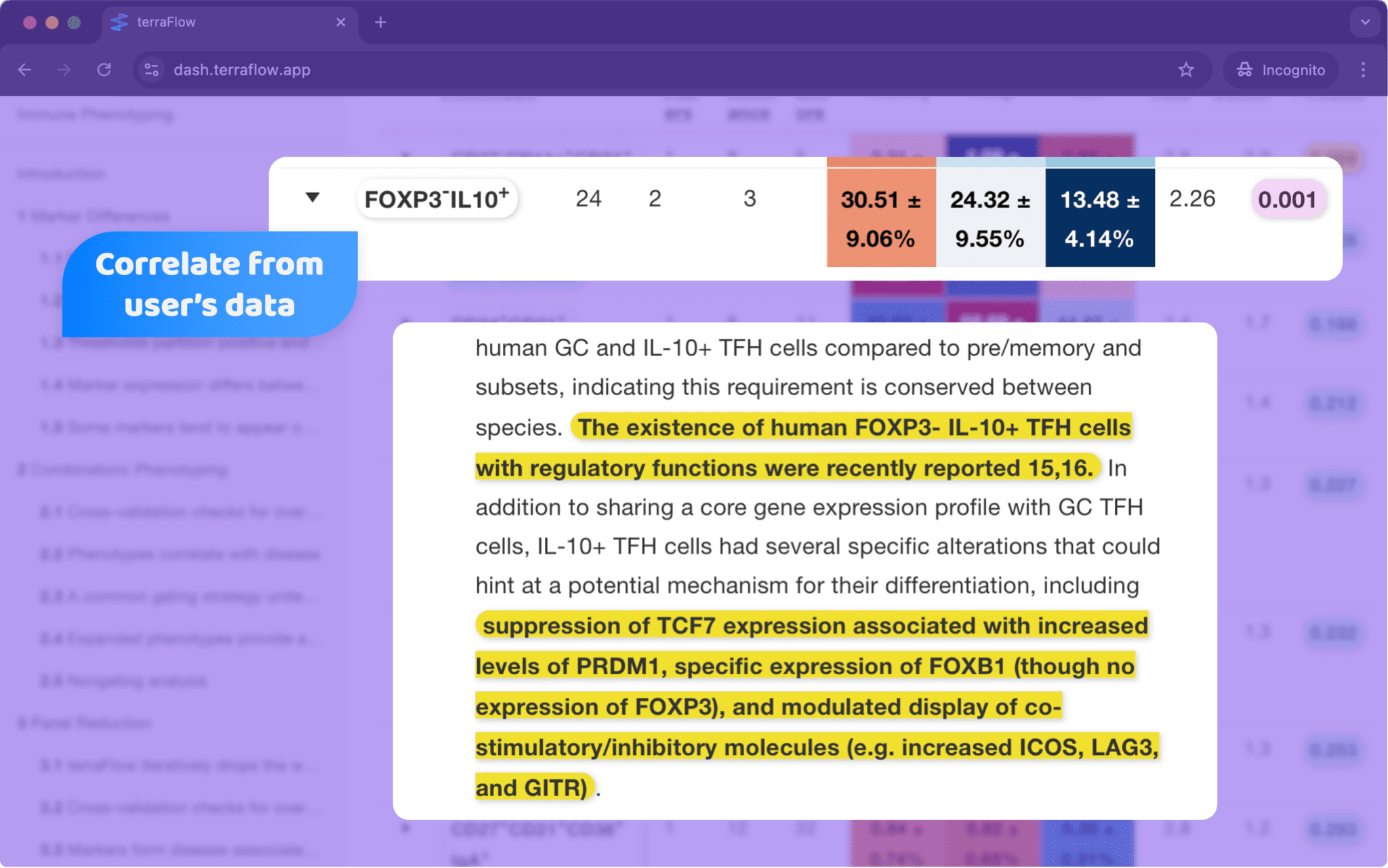
Task: Reload the page with refresh icon
Action: point(104,70)
